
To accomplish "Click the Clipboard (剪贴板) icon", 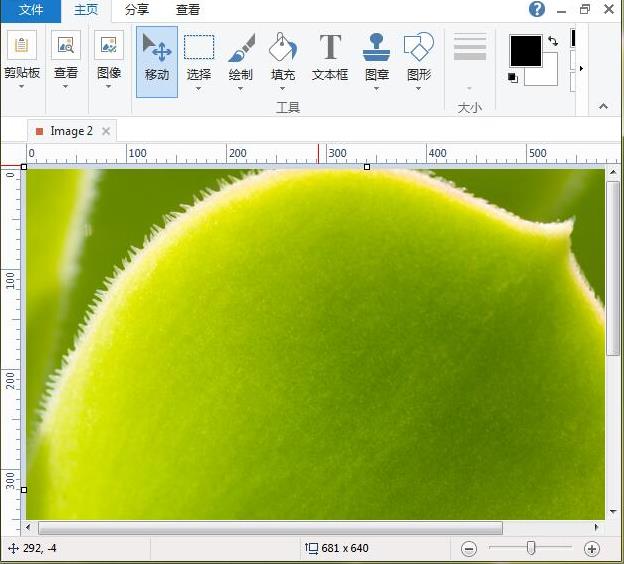I will coord(22,45).
